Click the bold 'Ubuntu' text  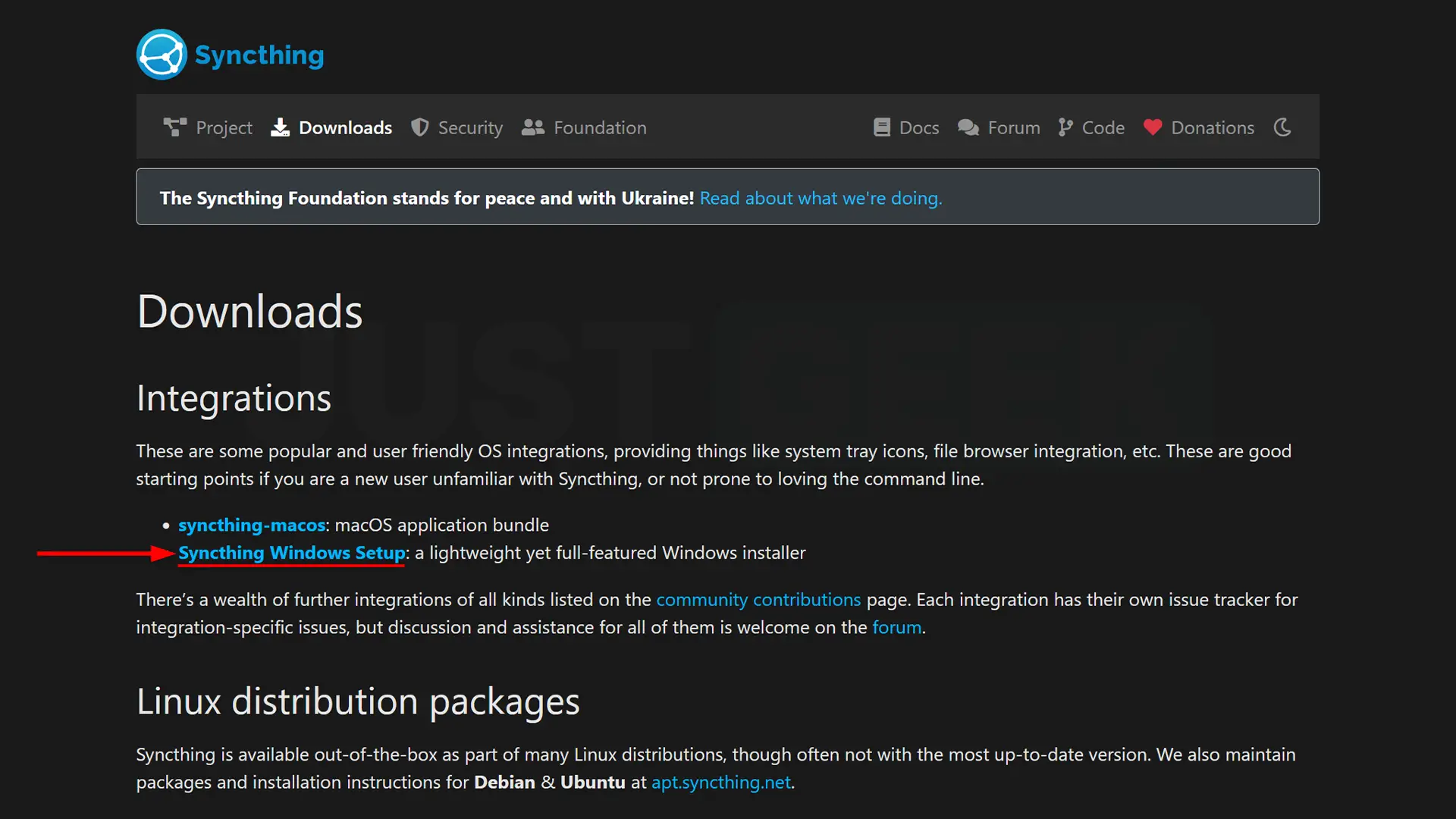point(593,782)
